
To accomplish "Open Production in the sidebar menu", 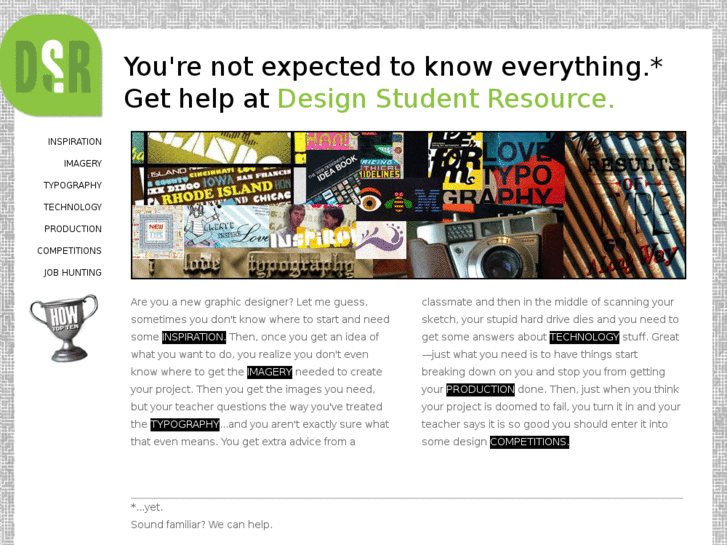I will pyautogui.click(x=73, y=229).
